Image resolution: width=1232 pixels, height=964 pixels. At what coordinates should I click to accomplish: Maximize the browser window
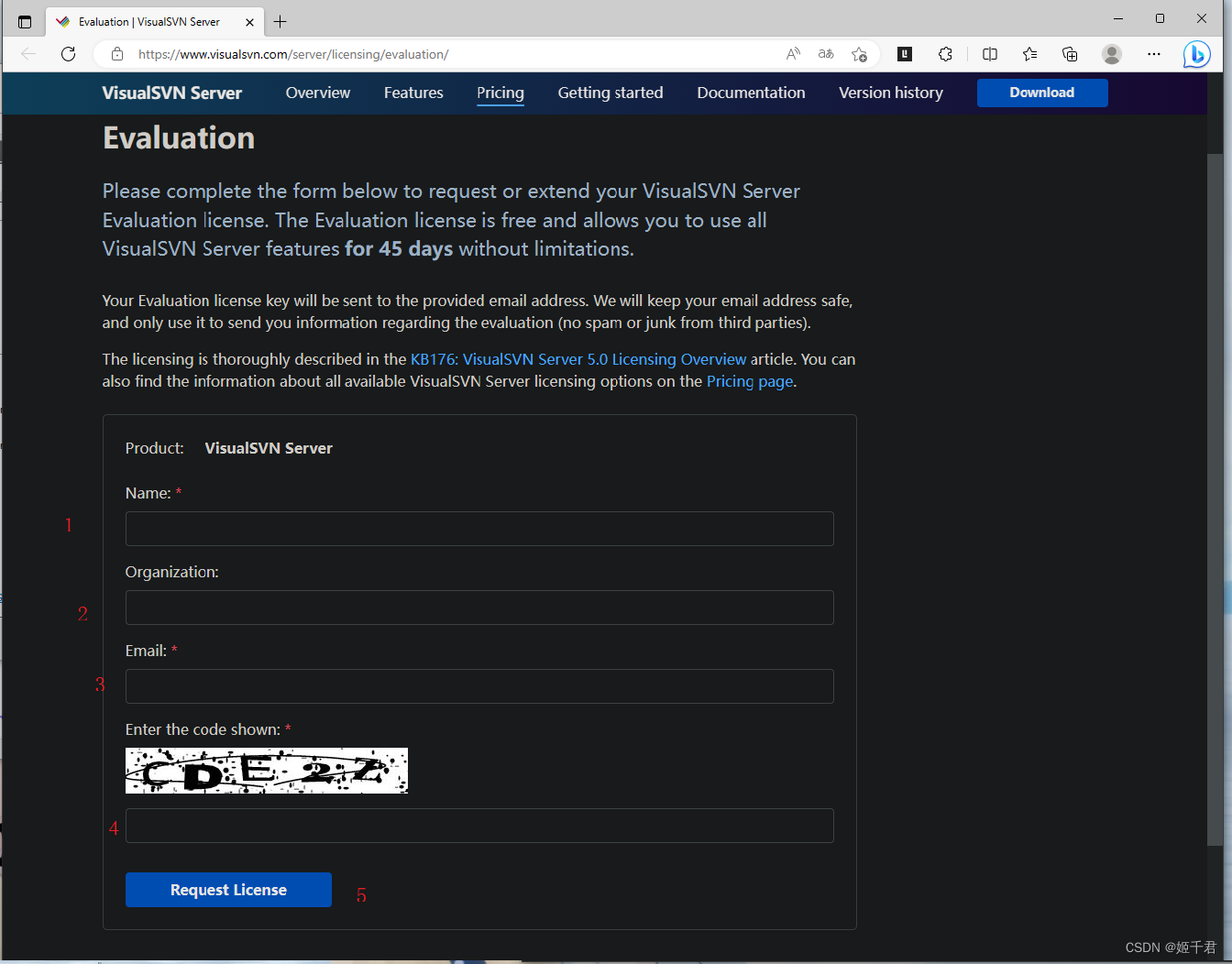pyautogui.click(x=1160, y=18)
